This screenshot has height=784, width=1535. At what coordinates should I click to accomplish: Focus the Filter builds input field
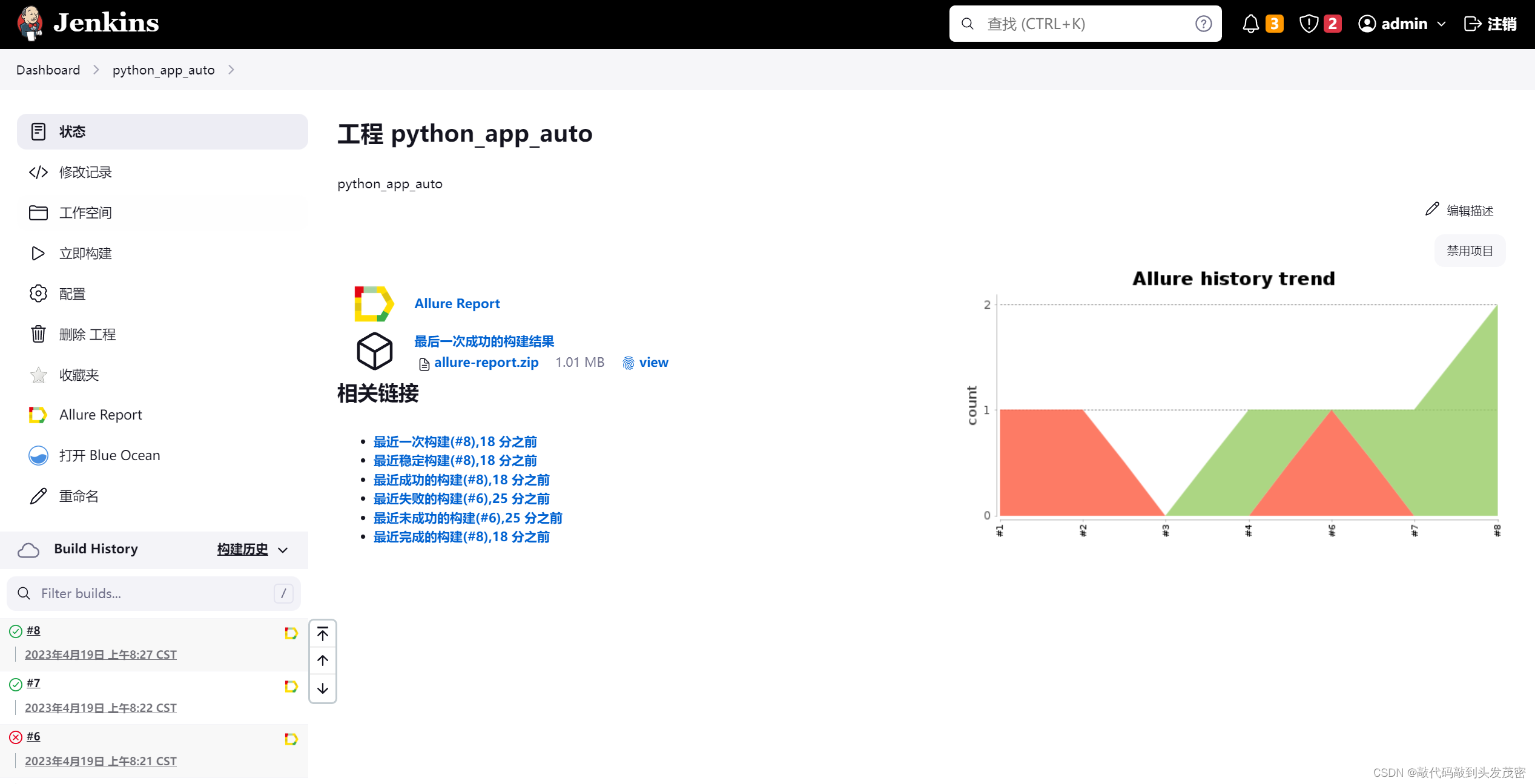(x=154, y=593)
